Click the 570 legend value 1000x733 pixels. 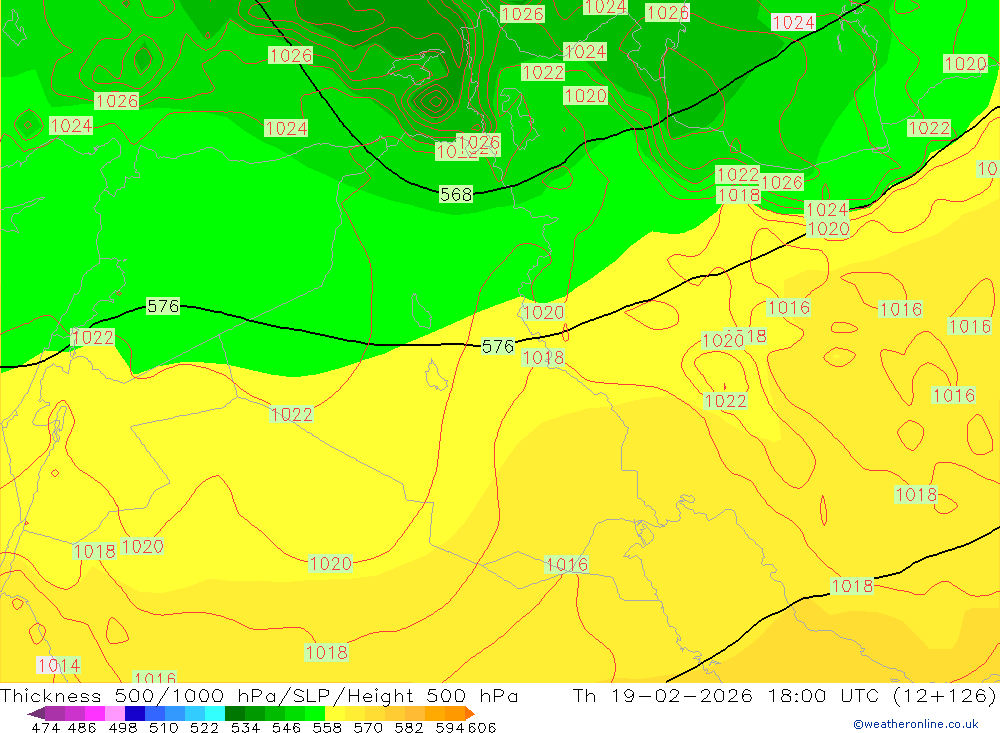pos(367,728)
